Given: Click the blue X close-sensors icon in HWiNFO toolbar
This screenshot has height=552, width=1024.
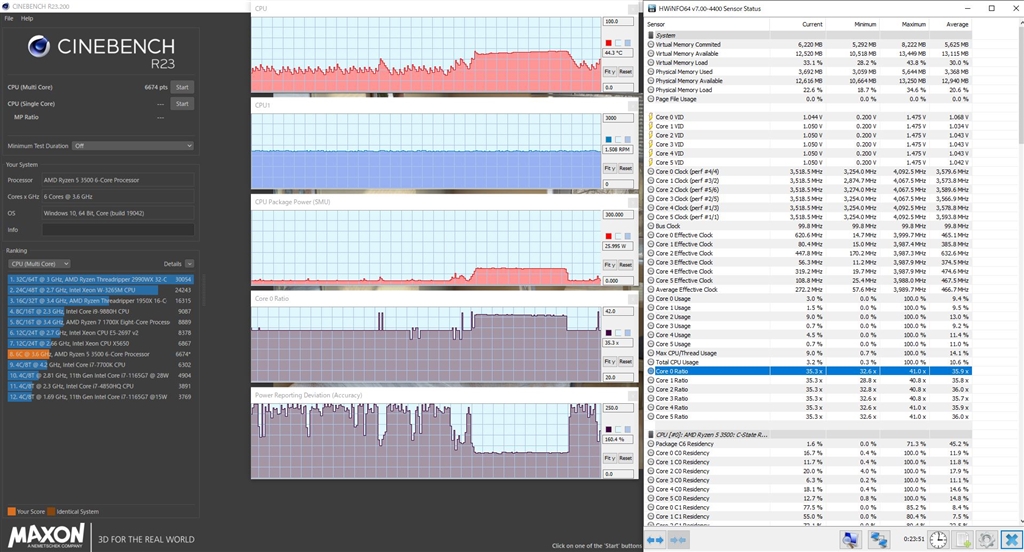Looking at the screenshot, I should pyautogui.click(x=1012, y=540).
